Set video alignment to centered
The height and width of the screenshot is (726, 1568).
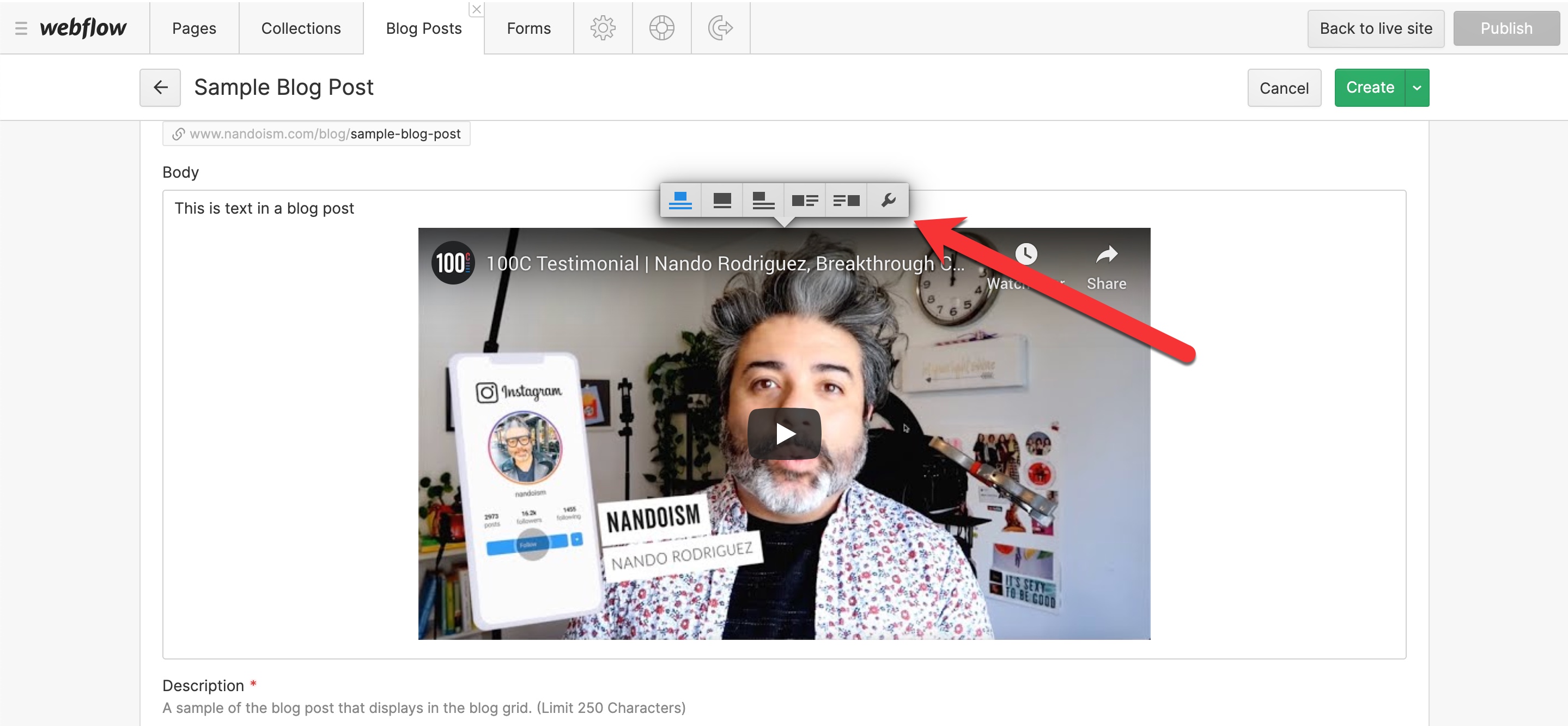[x=680, y=200]
